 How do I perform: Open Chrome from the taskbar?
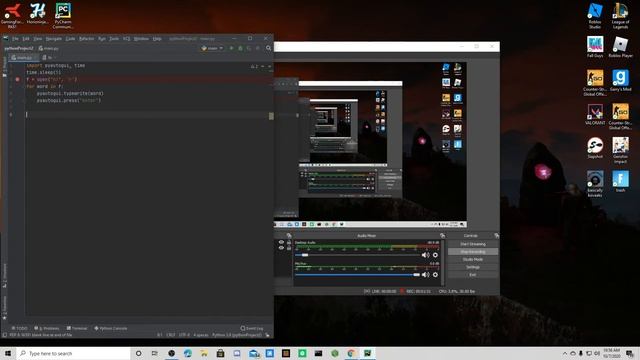tap(351, 353)
